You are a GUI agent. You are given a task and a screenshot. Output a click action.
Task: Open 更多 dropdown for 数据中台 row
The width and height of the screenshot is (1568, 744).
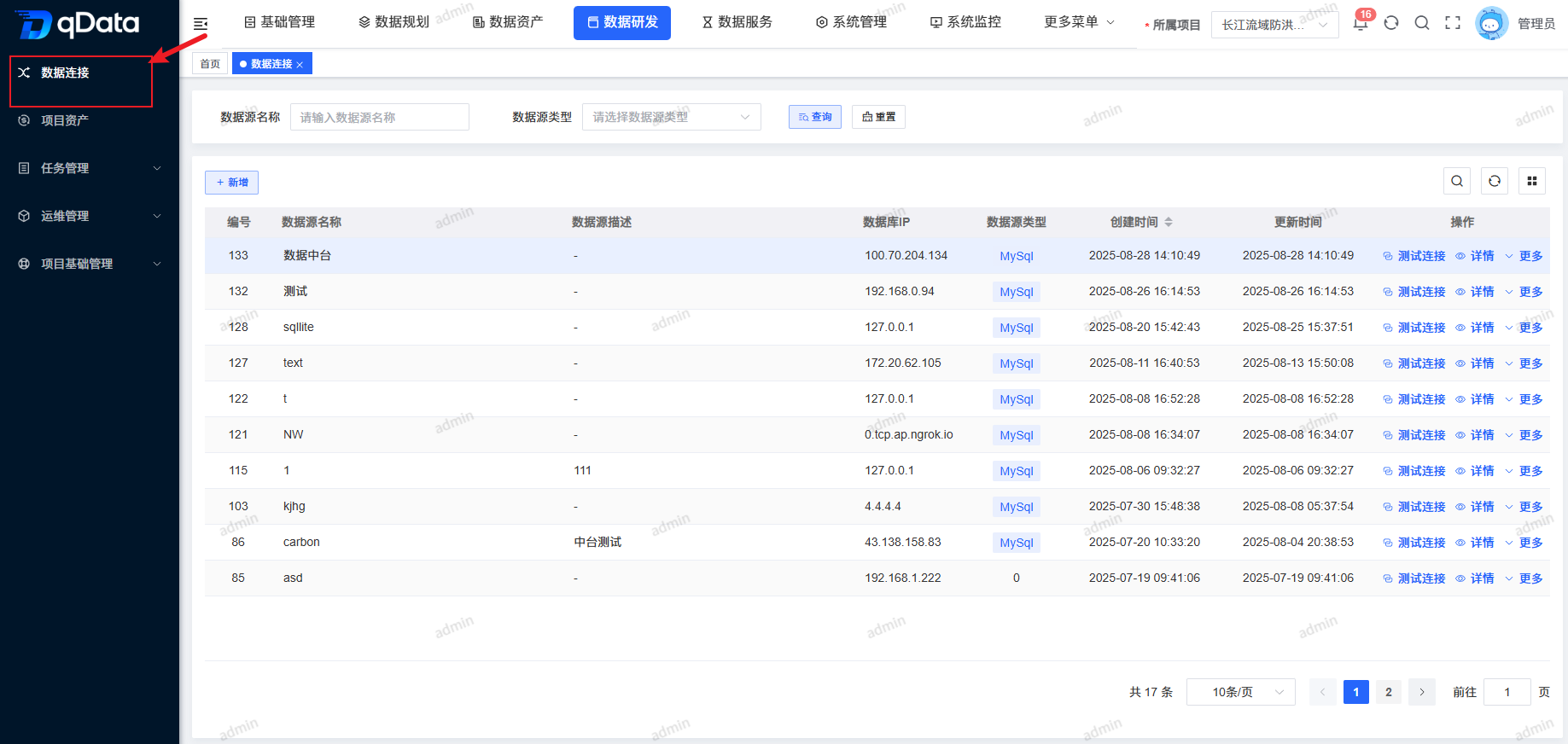pos(1524,256)
